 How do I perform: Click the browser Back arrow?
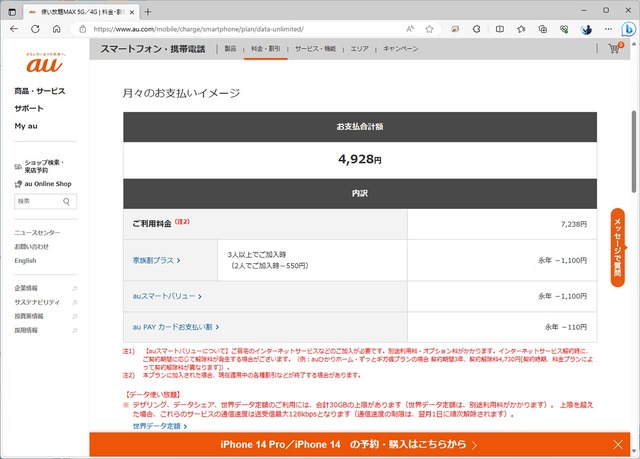pos(14,29)
